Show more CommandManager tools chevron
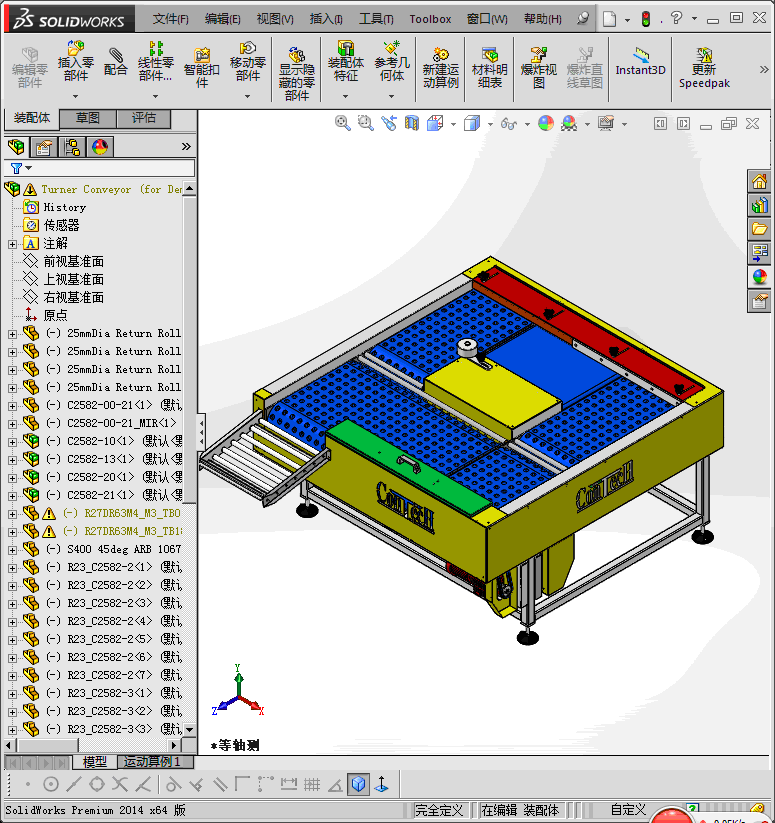Viewport: 775px width, 823px height. 763,69
